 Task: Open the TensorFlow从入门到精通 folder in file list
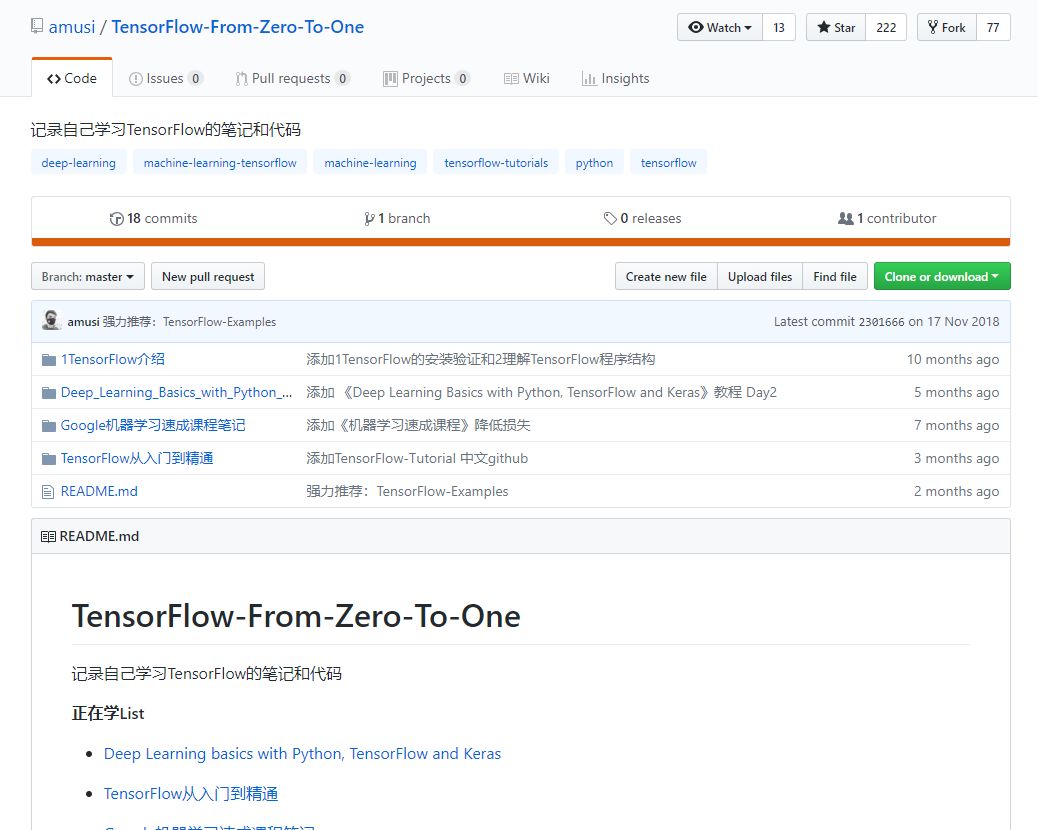coord(137,459)
